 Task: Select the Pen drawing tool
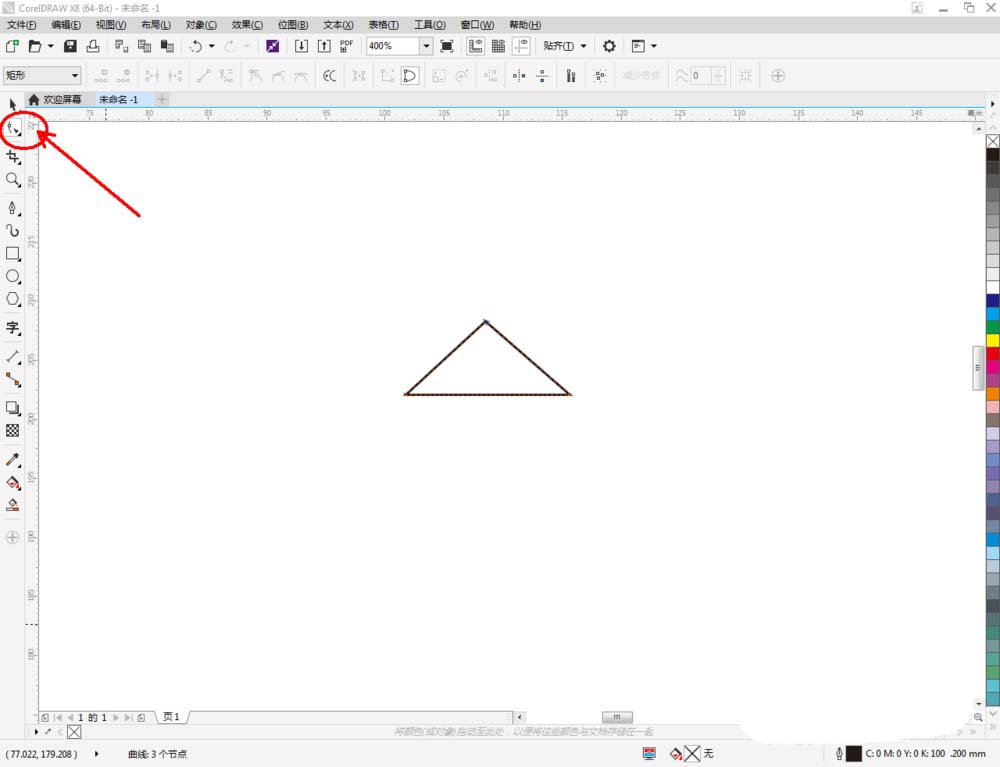pos(13,208)
